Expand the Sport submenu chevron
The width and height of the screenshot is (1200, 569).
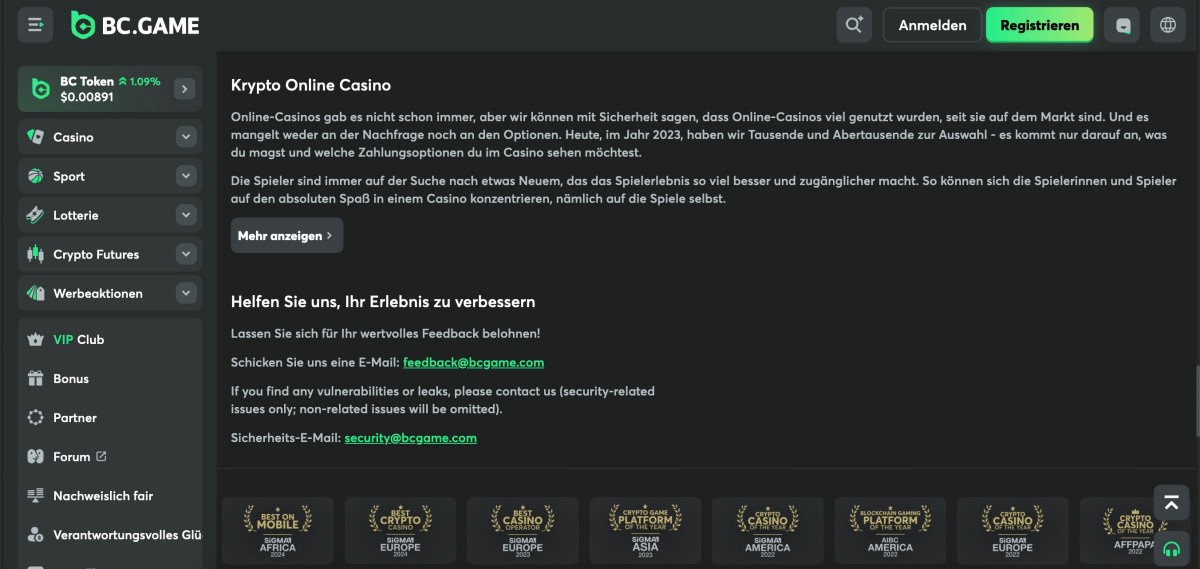point(186,176)
